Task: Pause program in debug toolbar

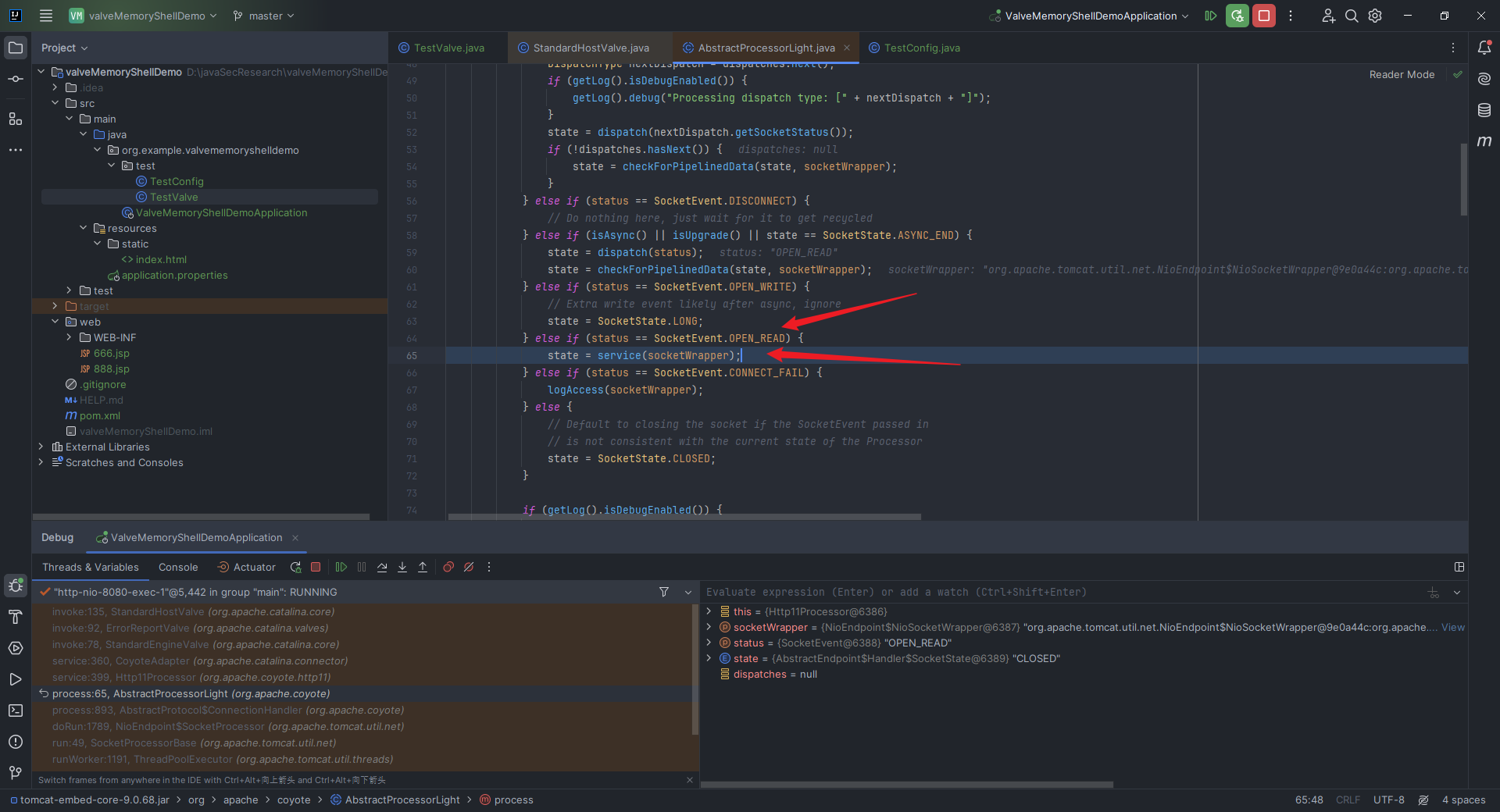Action: pyautogui.click(x=362, y=568)
